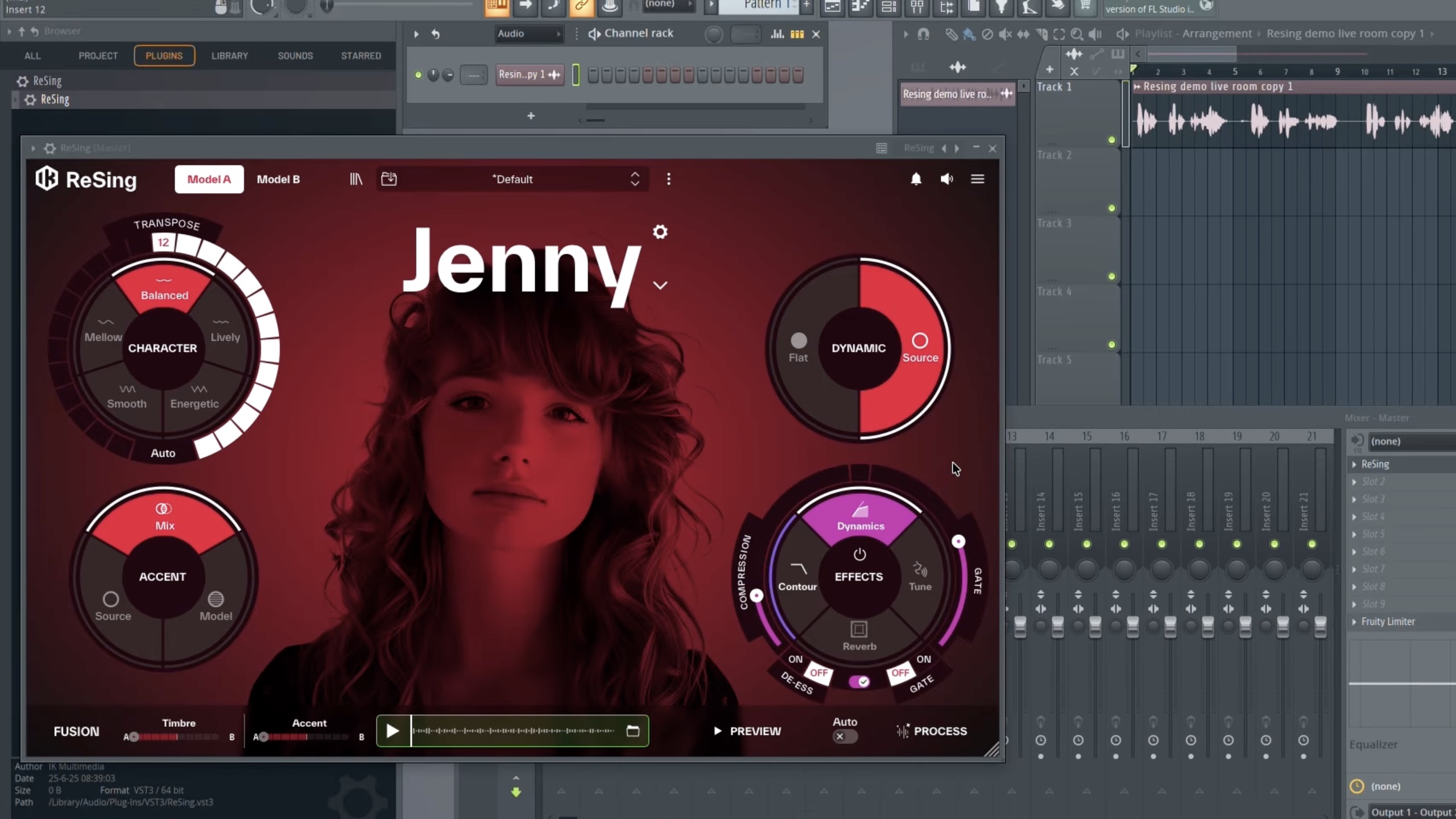The height and width of the screenshot is (819, 1456).
Task: Expand the Jenny voice model dropdown
Action: [660, 285]
